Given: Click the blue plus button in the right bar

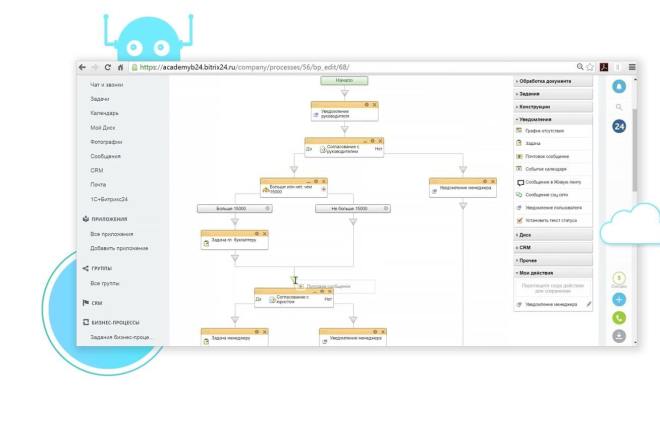Looking at the screenshot, I should click(x=619, y=299).
